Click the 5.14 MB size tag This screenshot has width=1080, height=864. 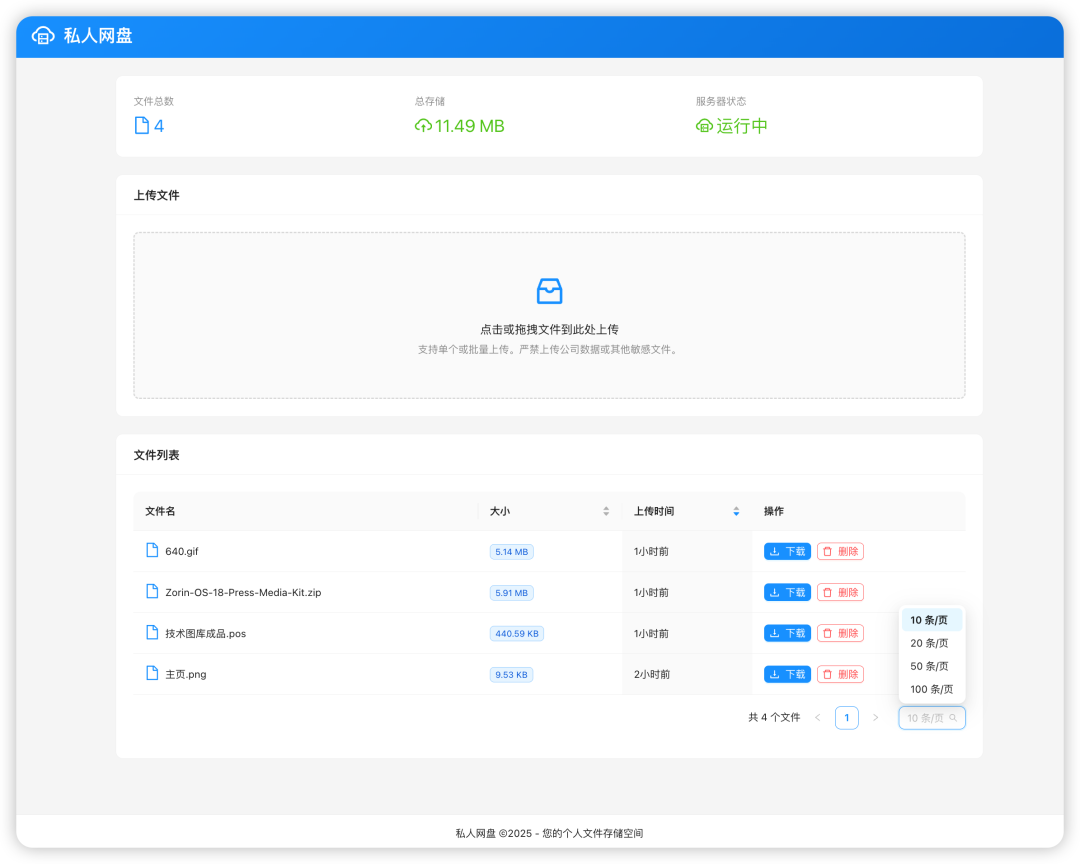[512, 552]
